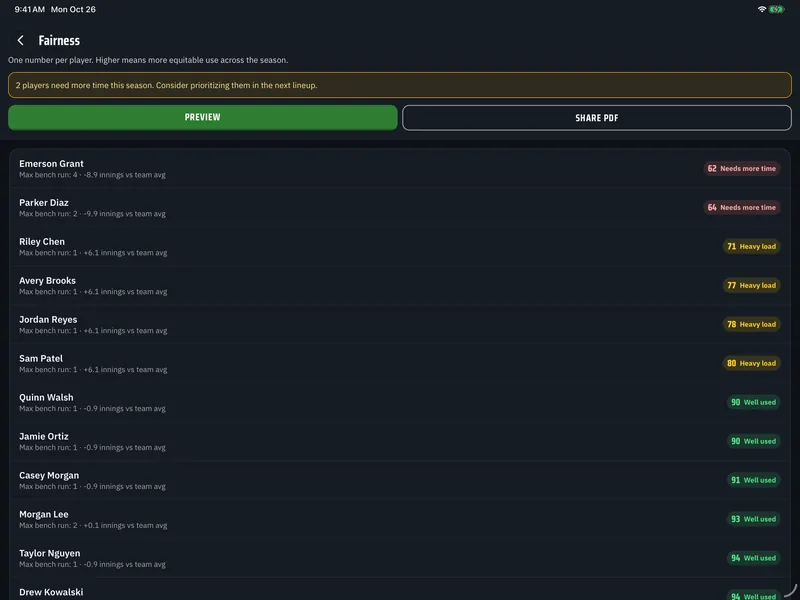Open Riley Chen's fairness details
The width and height of the screenshot is (800, 600).
(400, 246)
